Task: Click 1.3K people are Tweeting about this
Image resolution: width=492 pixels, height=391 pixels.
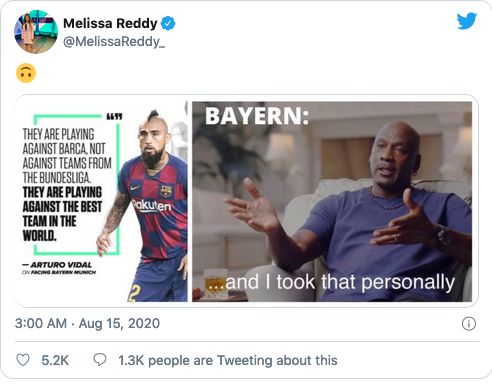Action: coord(228,360)
